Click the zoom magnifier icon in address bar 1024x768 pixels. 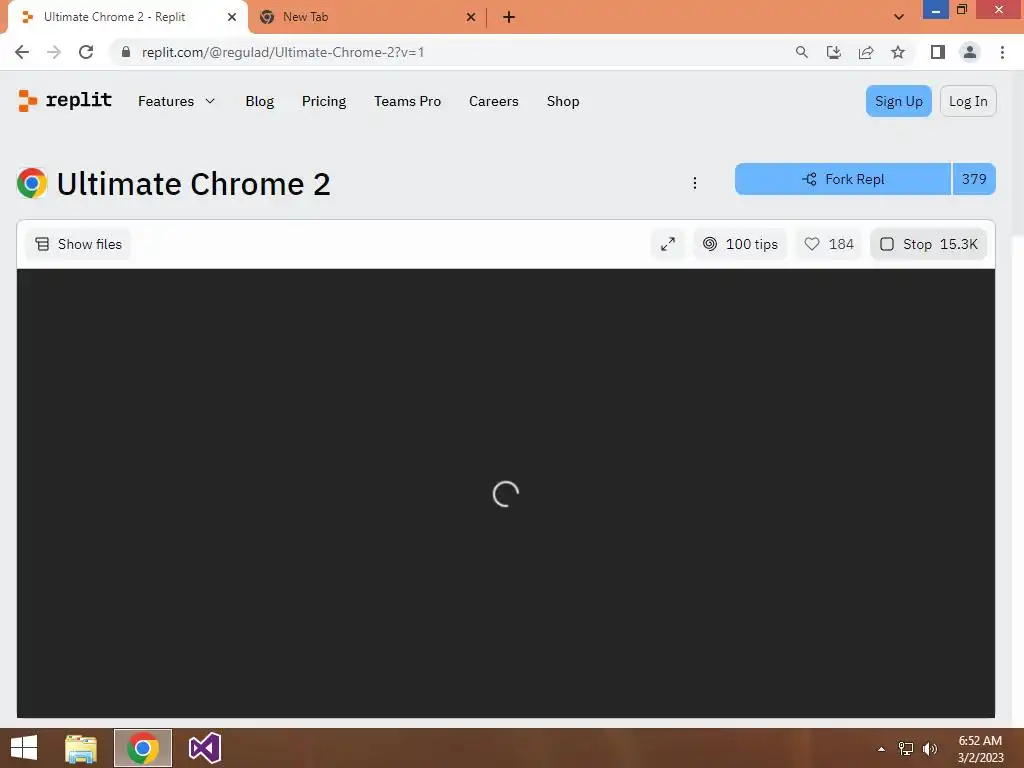tap(802, 52)
